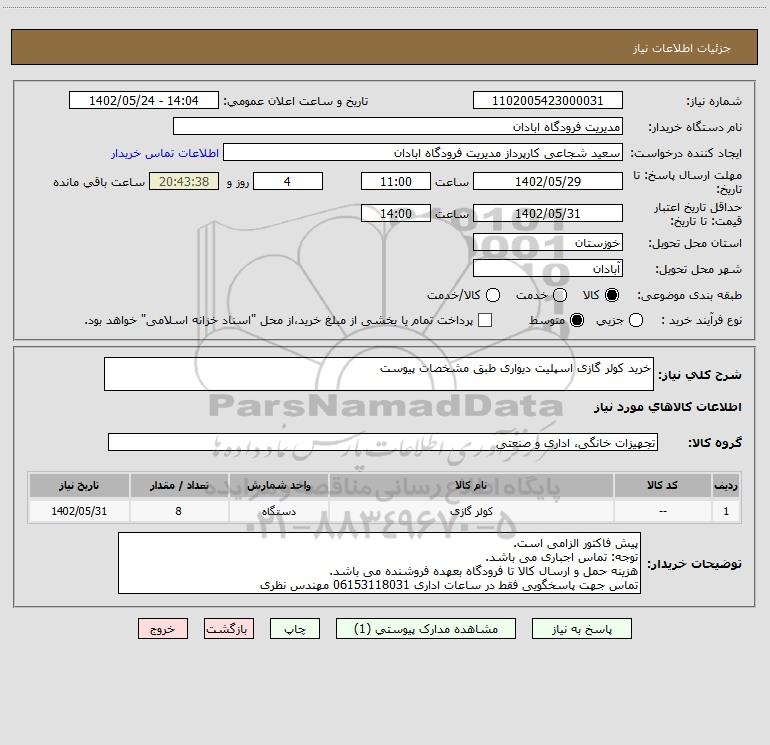Click the response deadline date 1402/05/29

548,181
